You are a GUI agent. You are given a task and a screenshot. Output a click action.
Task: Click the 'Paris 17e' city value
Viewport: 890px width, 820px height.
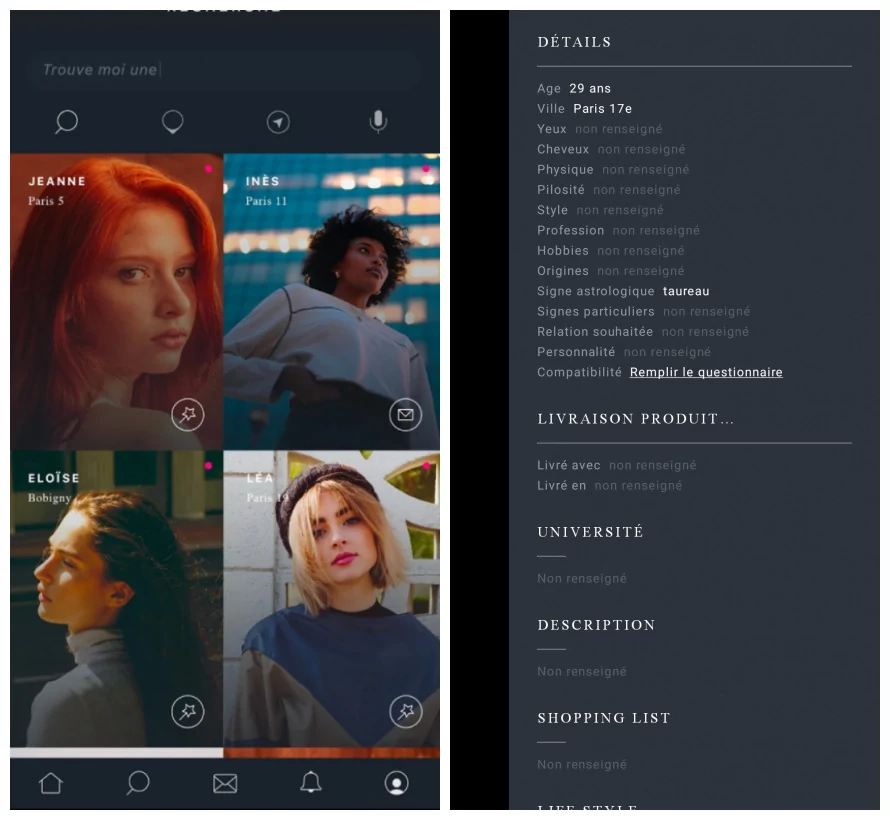[x=603, y=109]
